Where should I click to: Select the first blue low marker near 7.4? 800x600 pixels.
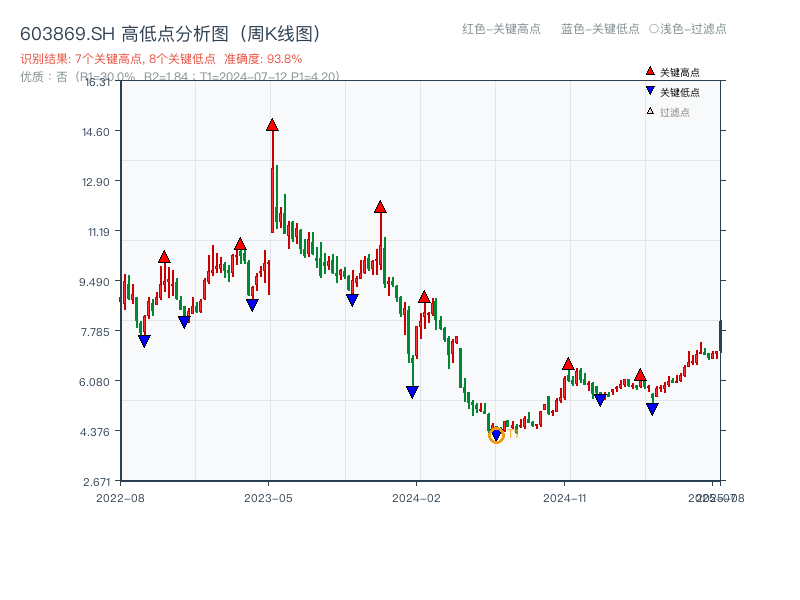pos(144,341)
